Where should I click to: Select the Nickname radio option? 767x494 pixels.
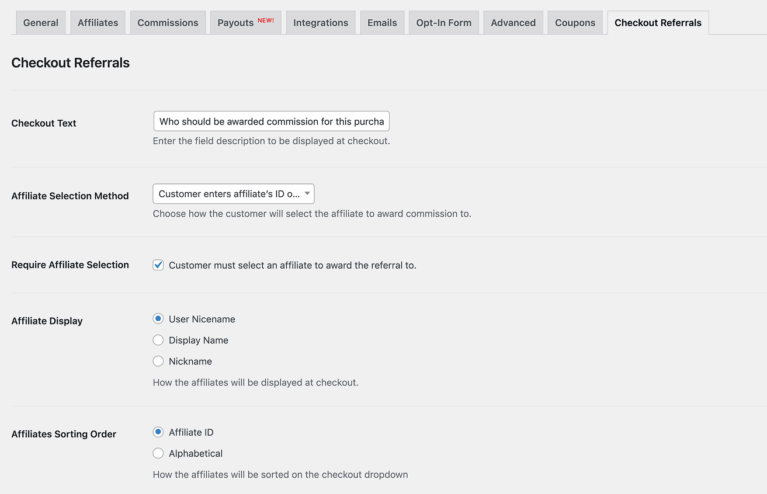158,361
